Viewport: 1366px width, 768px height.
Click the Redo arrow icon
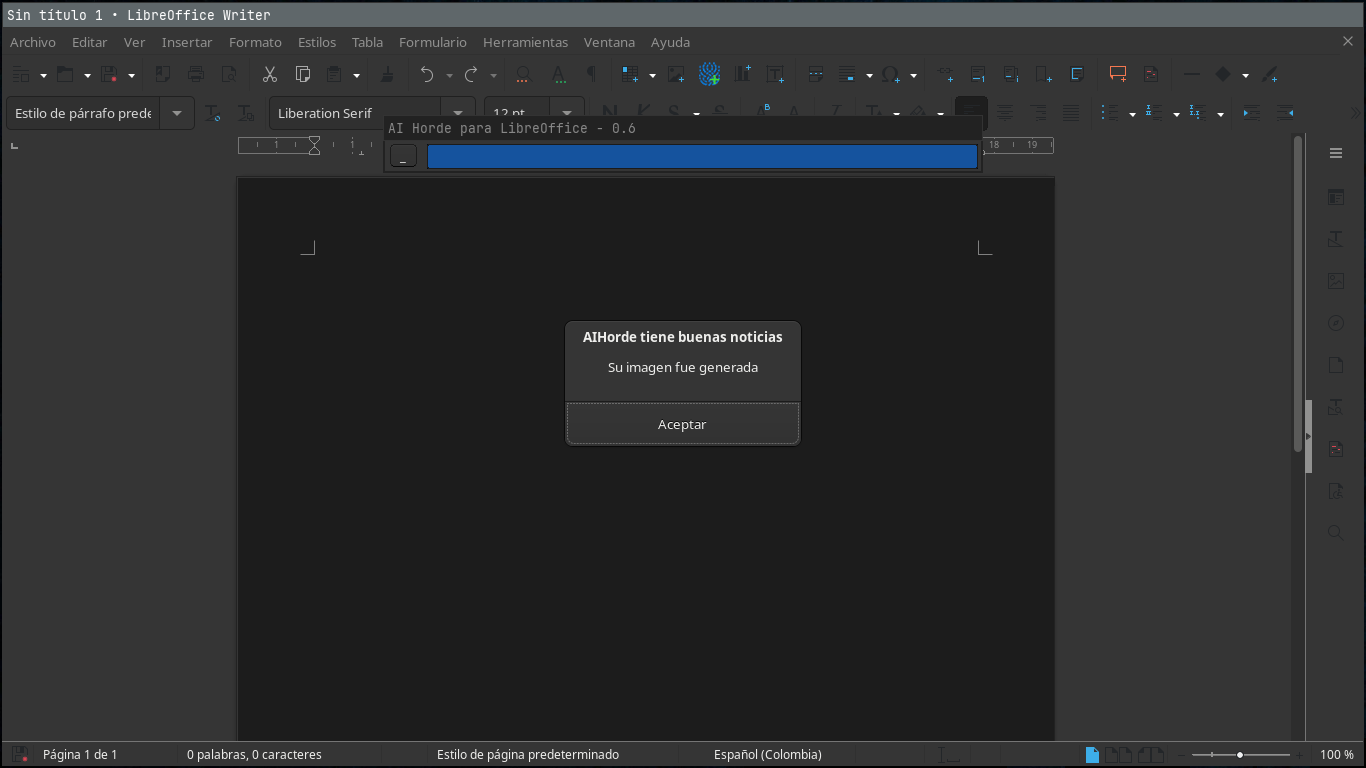pos(471,74)
